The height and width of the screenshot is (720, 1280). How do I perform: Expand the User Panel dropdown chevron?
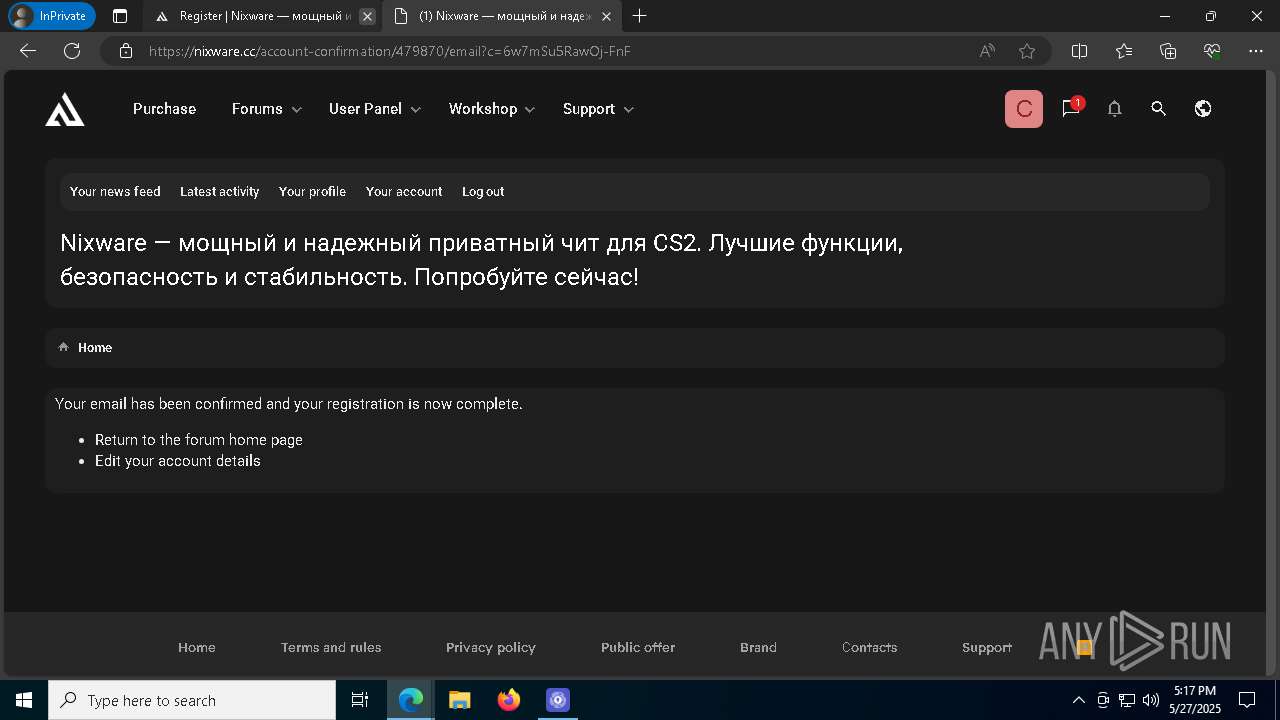416,110
